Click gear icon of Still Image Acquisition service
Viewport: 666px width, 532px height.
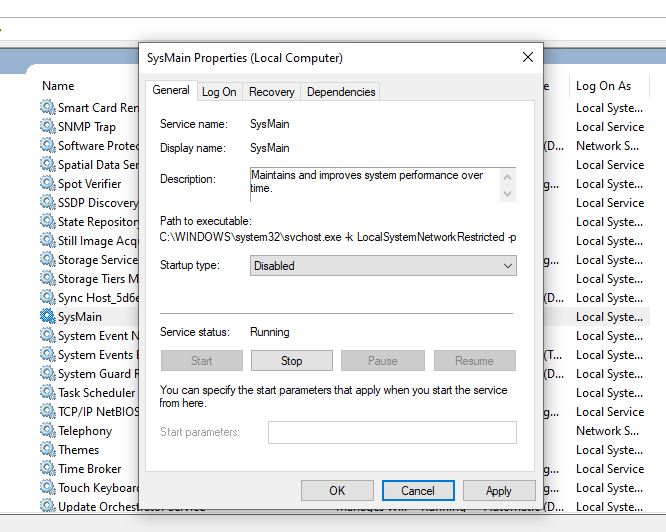point(48,241)
